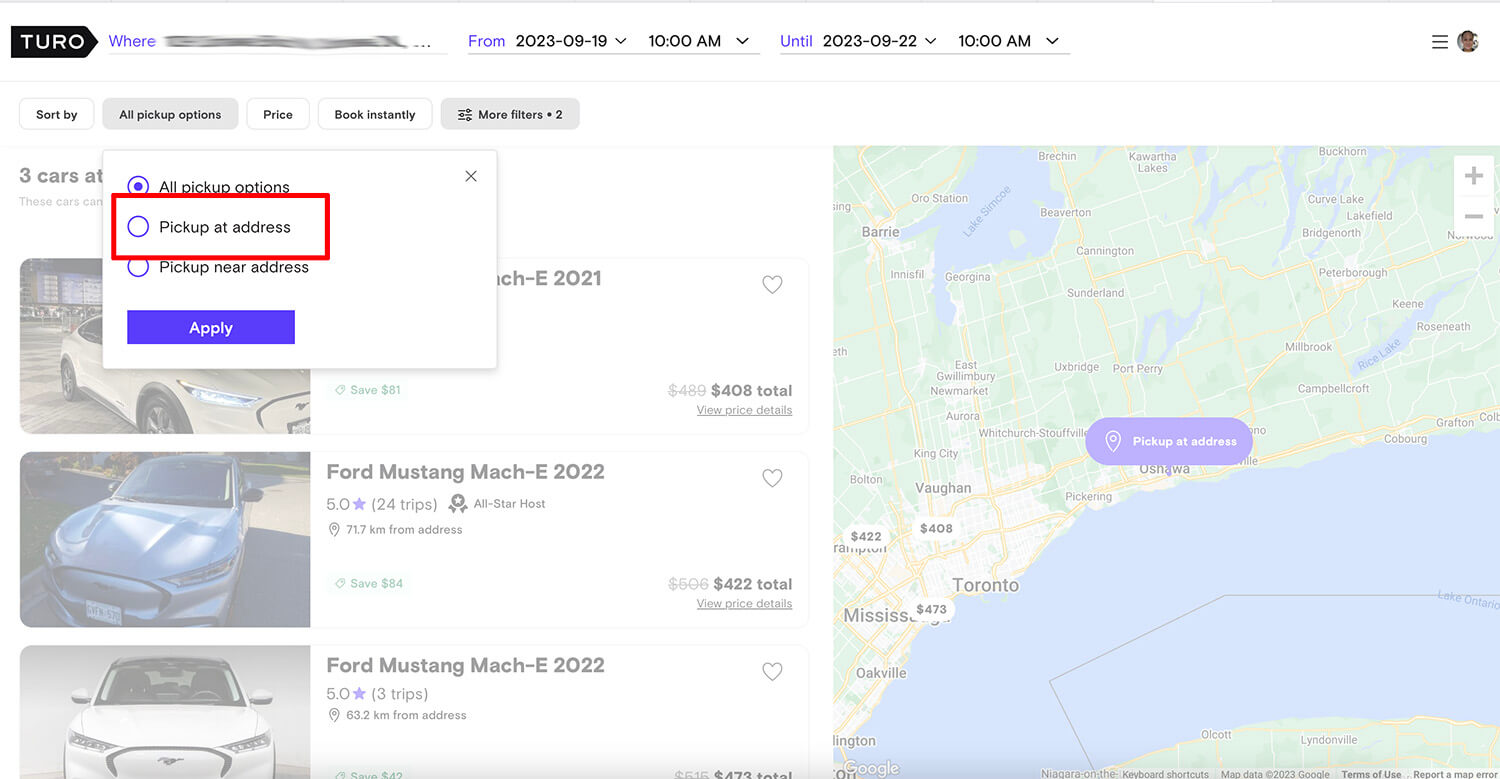The image size is (1500, 779).
Task: View price details for $408 total
Action: 744,410
